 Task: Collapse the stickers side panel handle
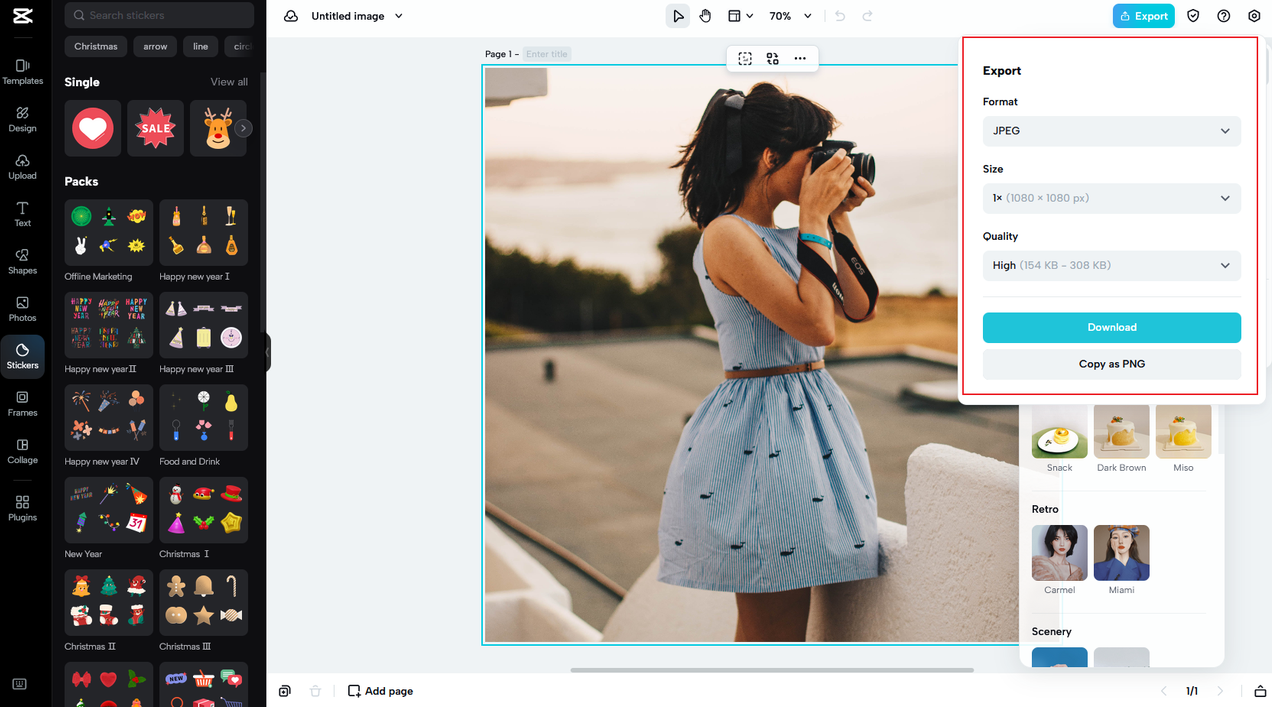click(x=267, y=352)
